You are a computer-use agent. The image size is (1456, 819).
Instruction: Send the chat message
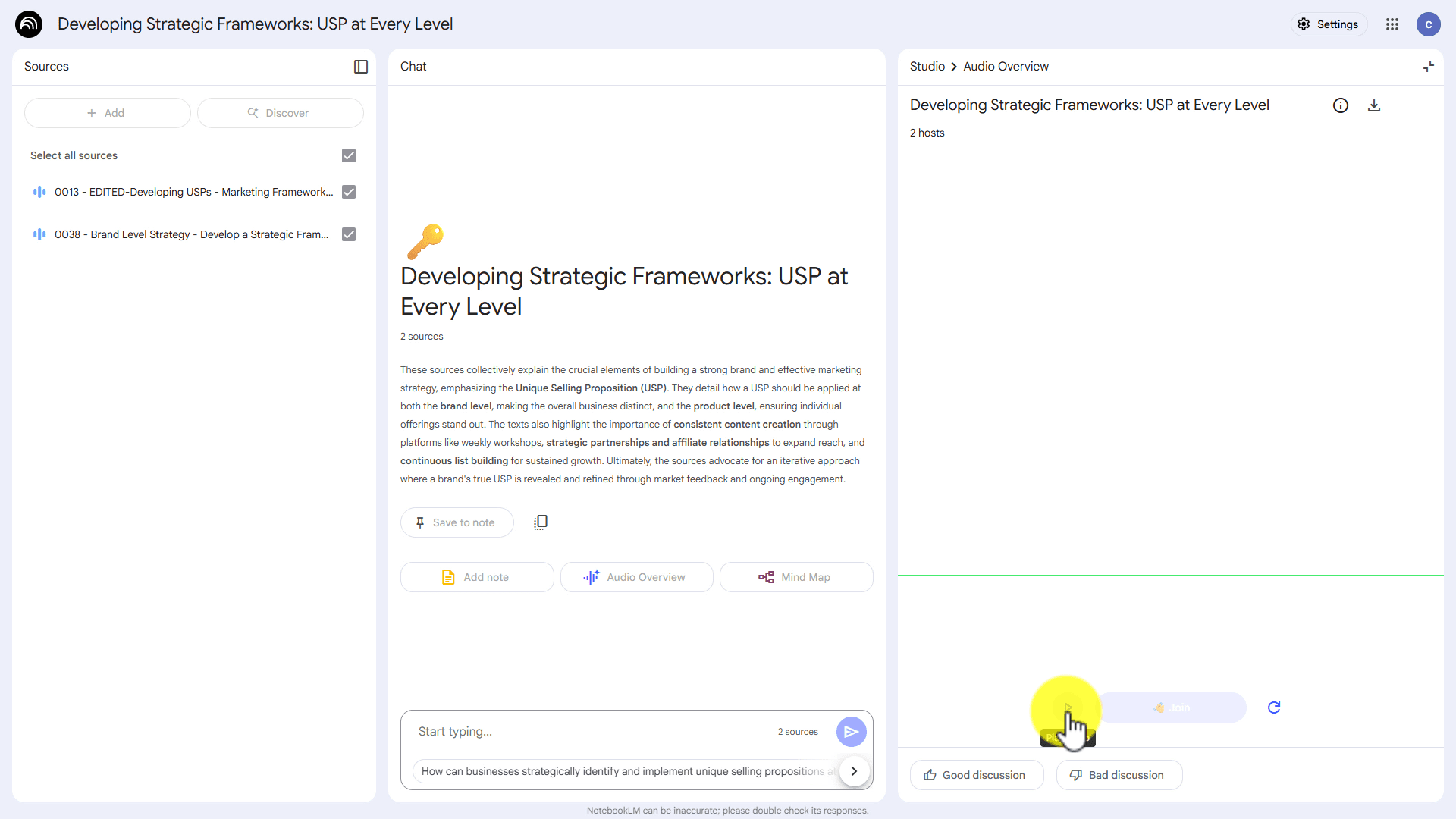click(851, 732)
